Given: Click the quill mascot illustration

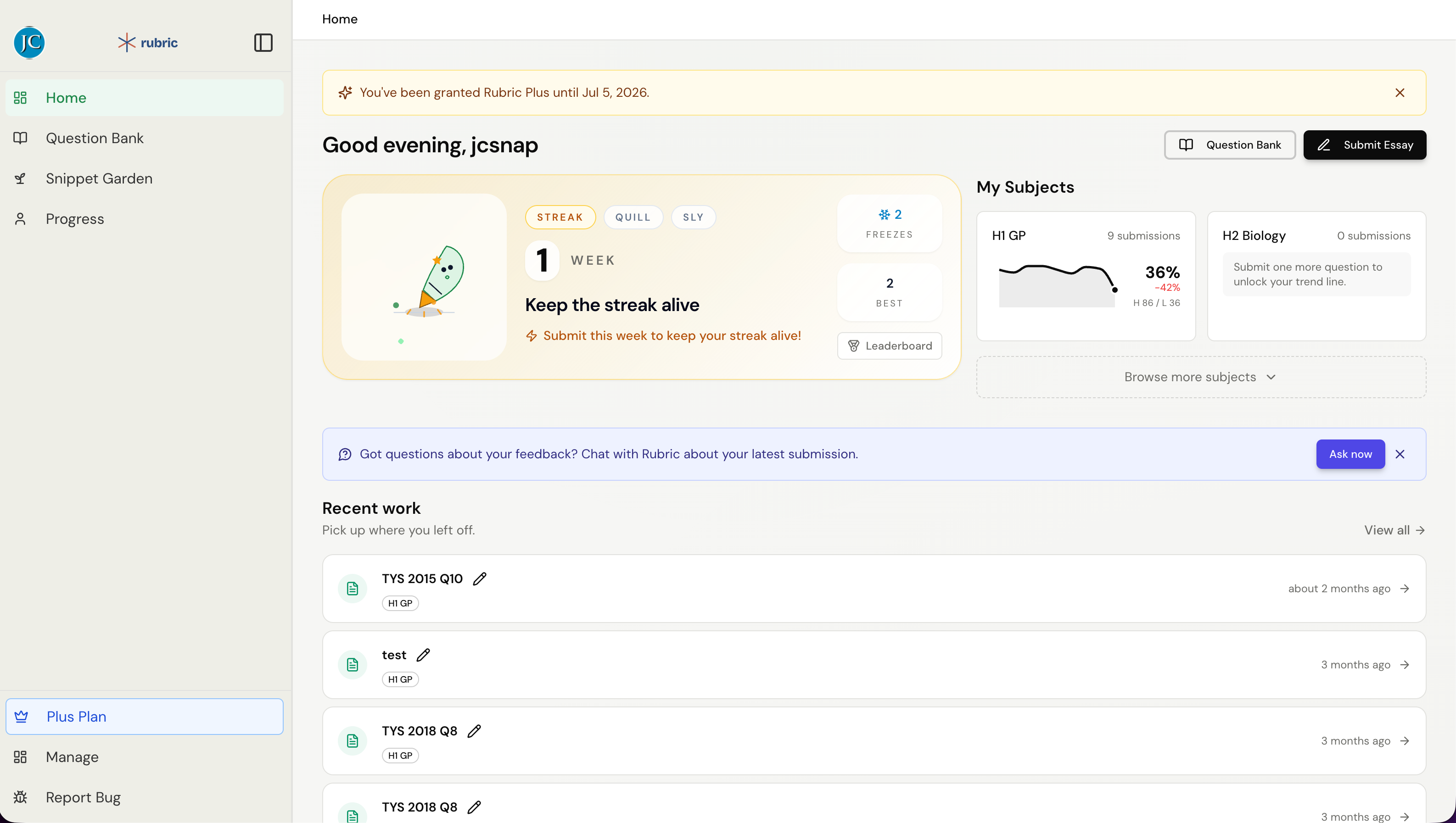Looking at the screenshot, I should pos(424,277).
